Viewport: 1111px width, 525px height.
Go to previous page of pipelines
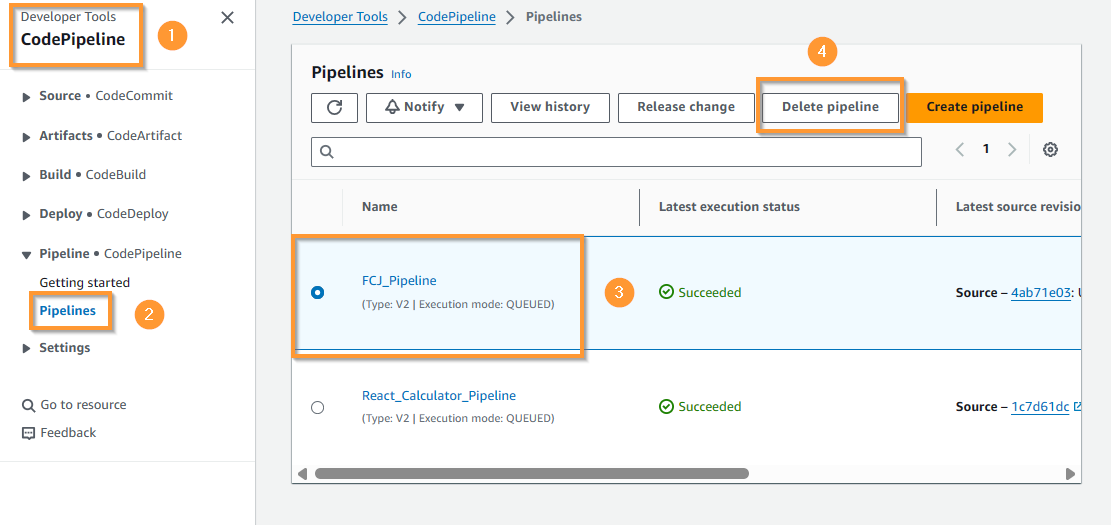pyautogui.click(x=960, y=149)
